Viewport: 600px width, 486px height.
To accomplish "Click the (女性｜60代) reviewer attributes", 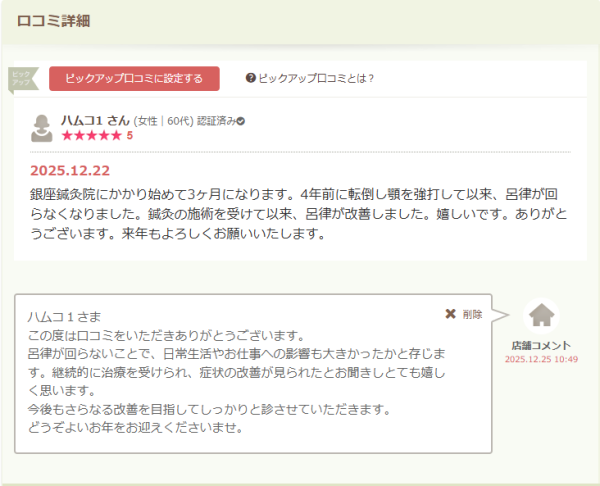I will tap(163, 121).
